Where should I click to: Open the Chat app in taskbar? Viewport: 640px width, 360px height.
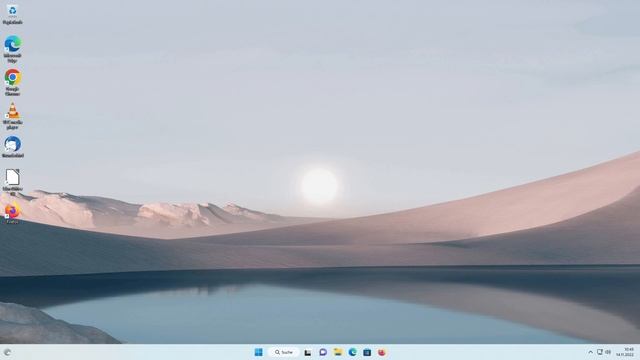point(323,352)
